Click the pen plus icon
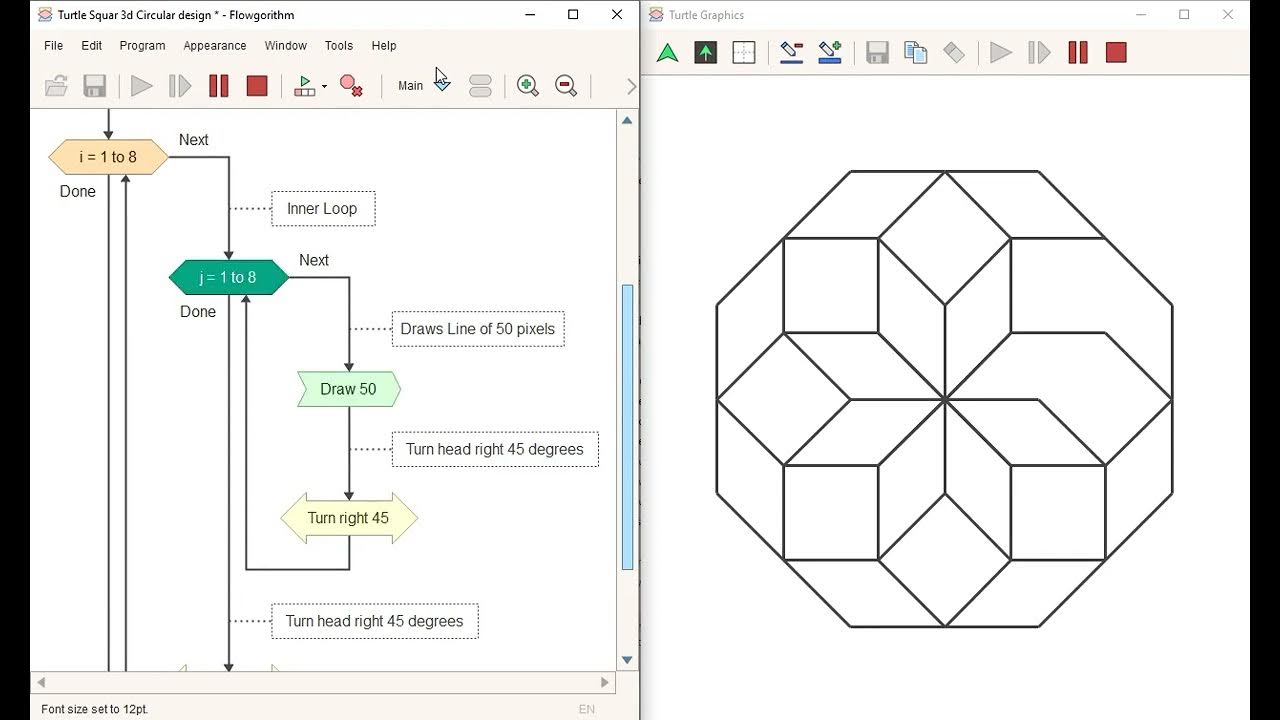1280x720 pixels. pos(830,53)
